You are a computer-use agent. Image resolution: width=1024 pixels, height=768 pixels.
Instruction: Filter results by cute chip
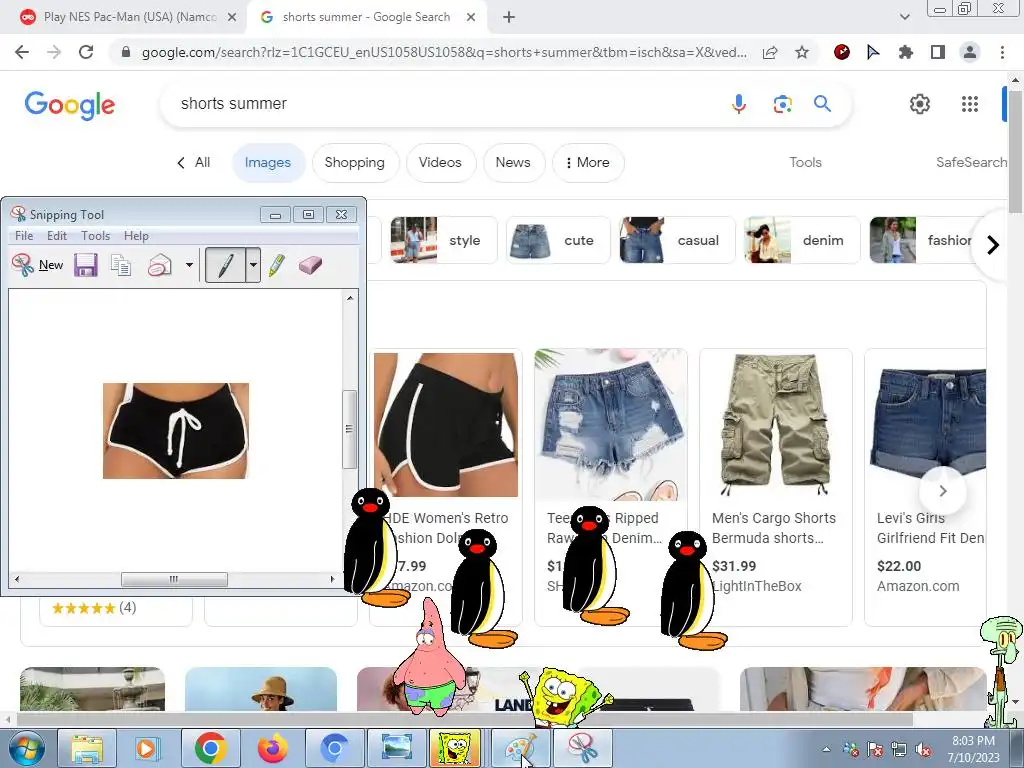(558, 240)
